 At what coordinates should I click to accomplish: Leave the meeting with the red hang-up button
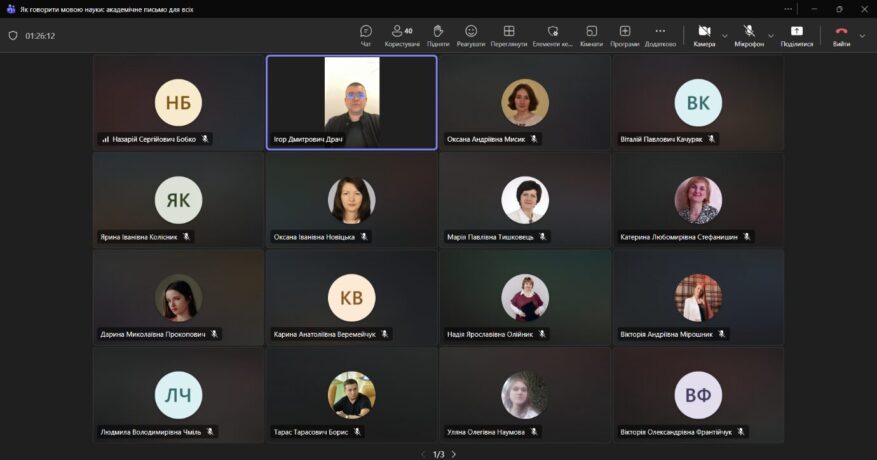(x=841, y=35)
